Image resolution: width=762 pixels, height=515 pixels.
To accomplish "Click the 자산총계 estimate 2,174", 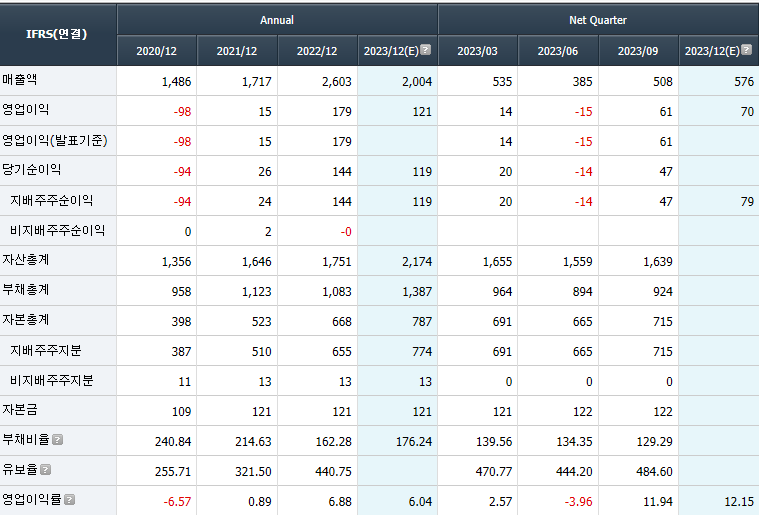I will click(417, 262).
